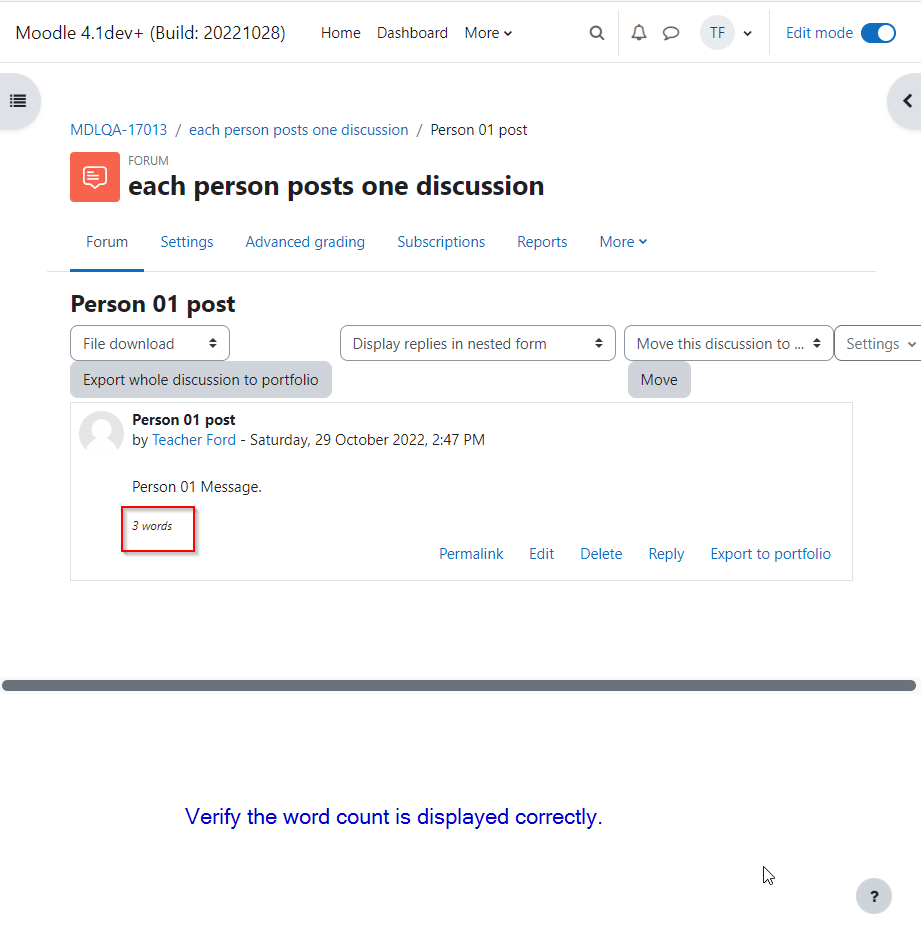Click the TF user avatar
The height and width of the screenshot is (943, 921).
[717, 32]
